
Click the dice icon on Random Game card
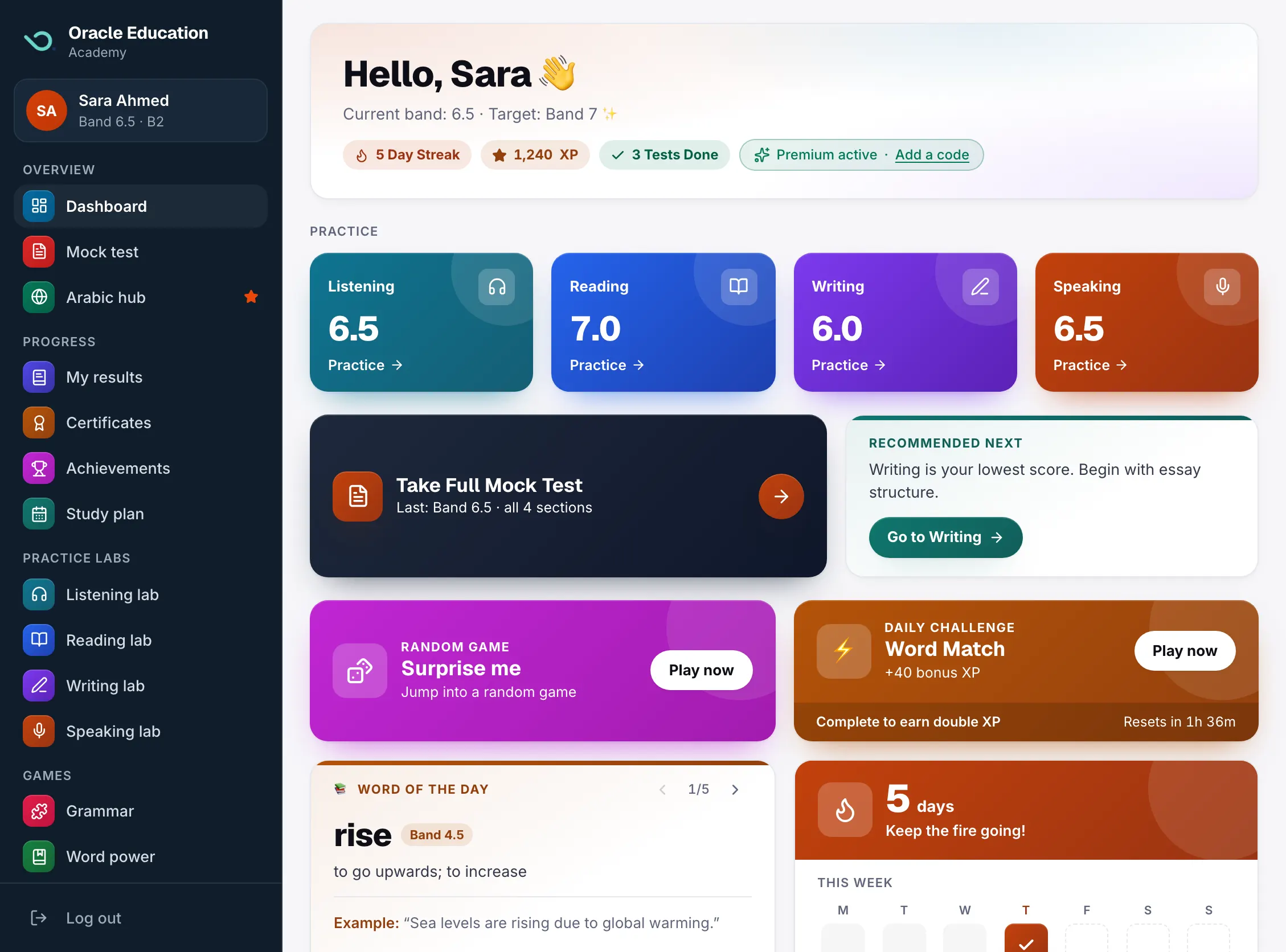pos(360,670)
